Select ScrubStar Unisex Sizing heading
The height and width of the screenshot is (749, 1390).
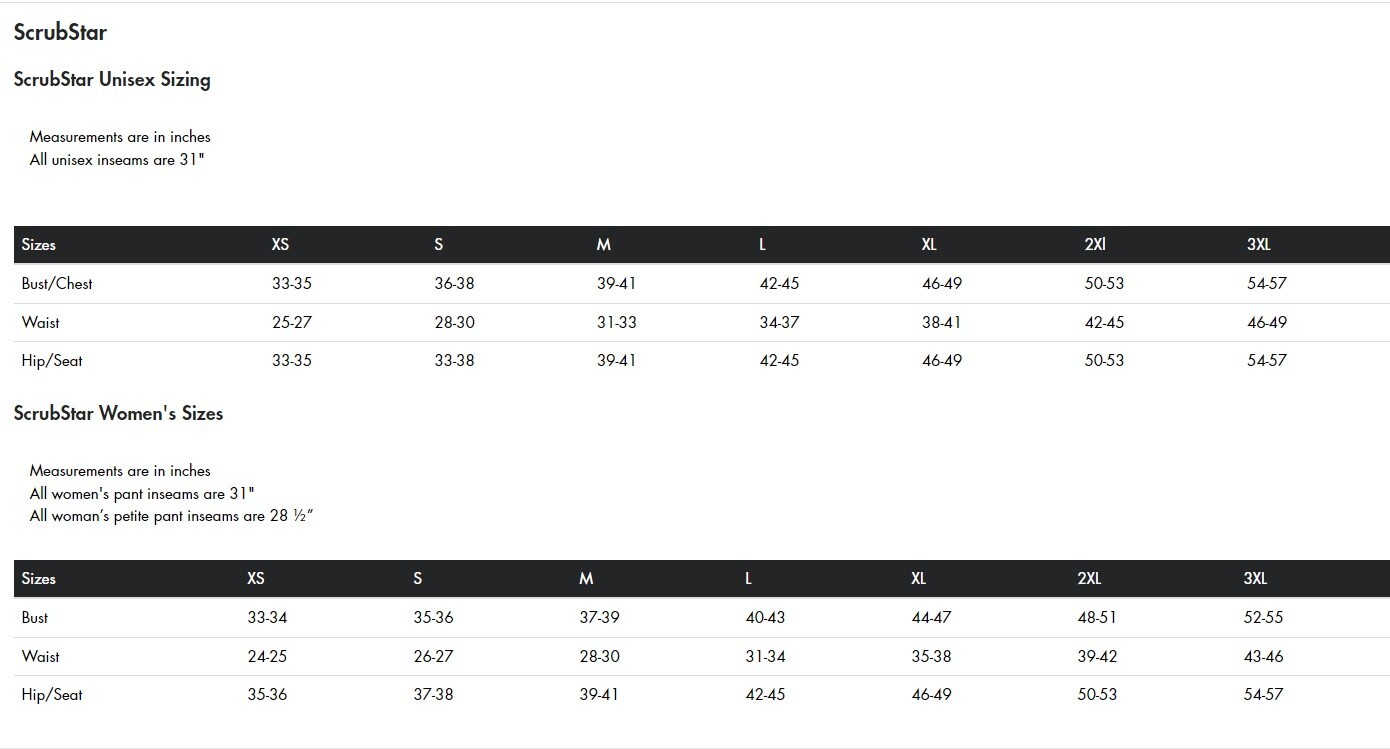(x=112, y=80)
